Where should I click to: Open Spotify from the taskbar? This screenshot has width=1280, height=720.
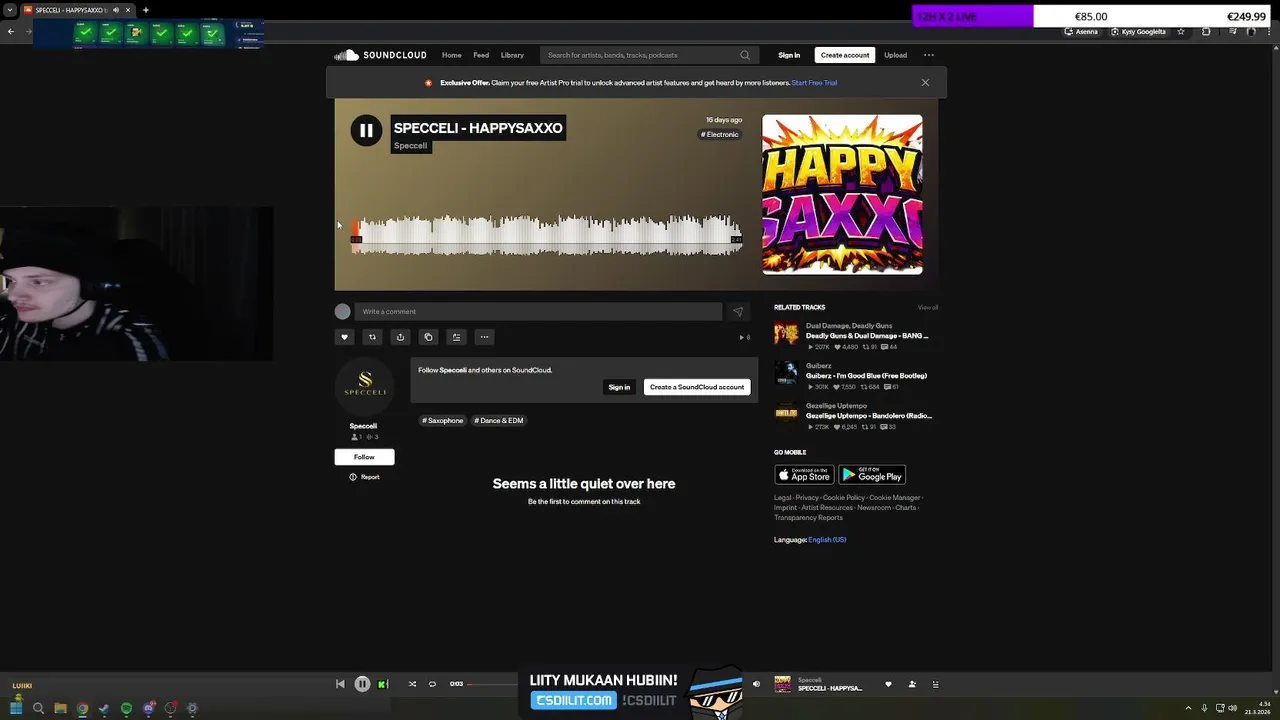pyautogui.click(x=126, y=708)
